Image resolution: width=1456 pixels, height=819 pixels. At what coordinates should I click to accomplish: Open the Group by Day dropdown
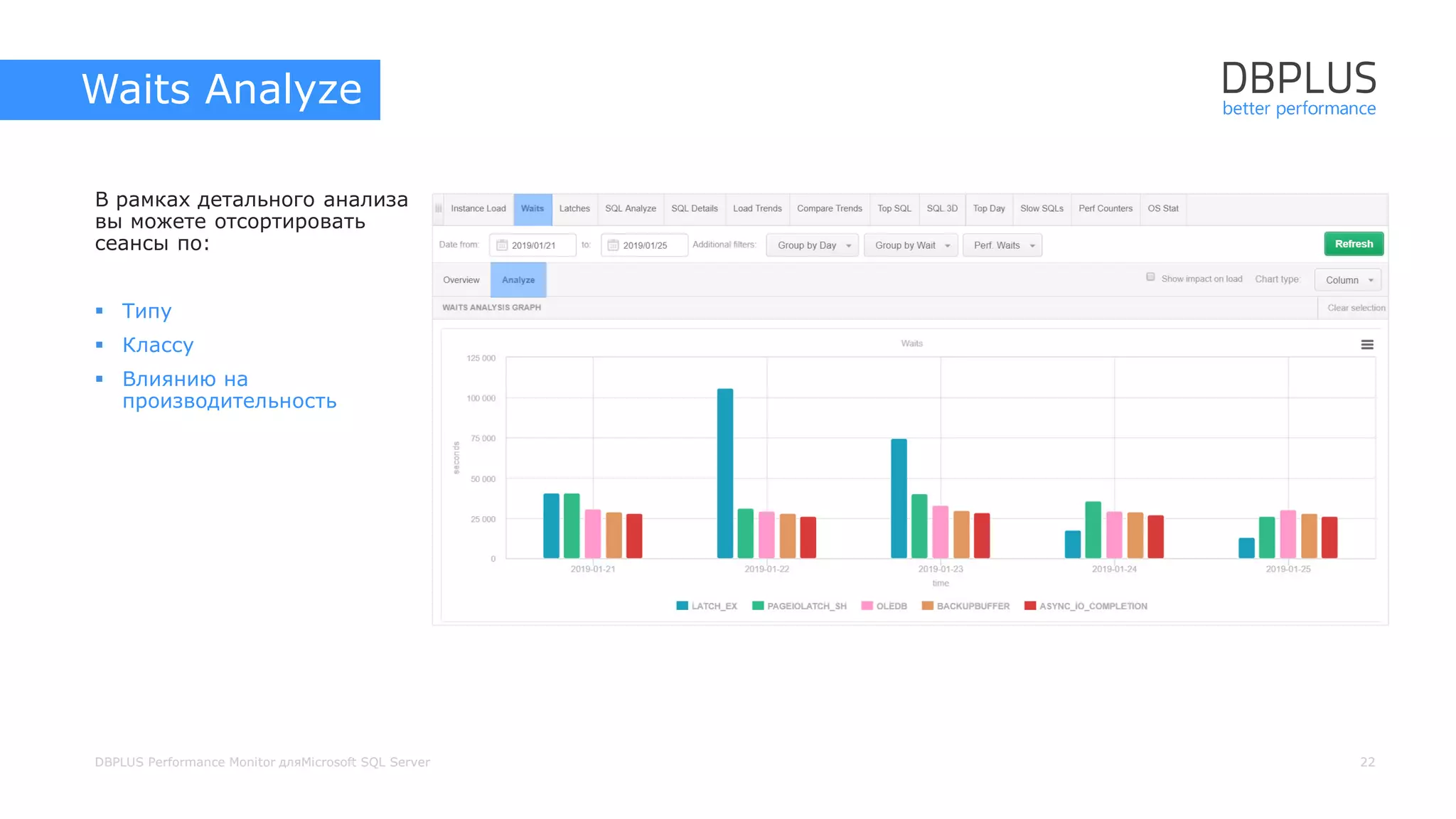pos(813,245)
